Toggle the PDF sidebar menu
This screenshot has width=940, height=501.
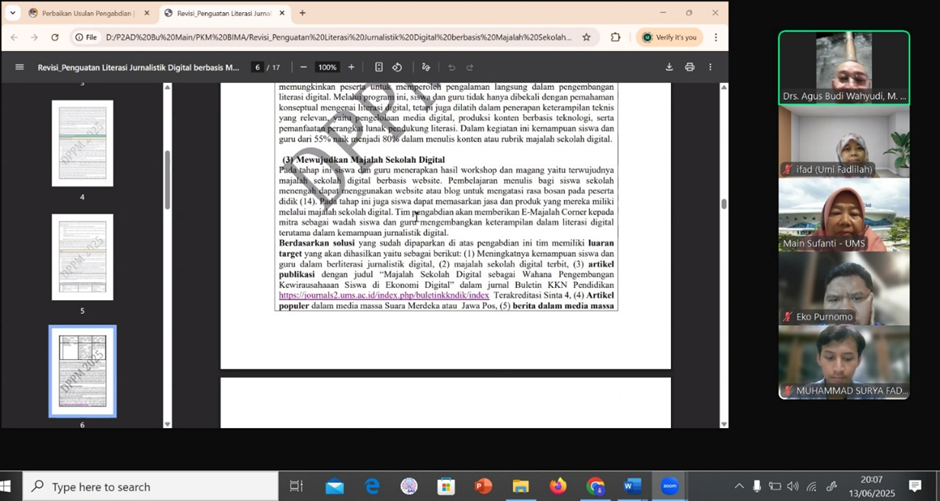(x=19, y=67)
